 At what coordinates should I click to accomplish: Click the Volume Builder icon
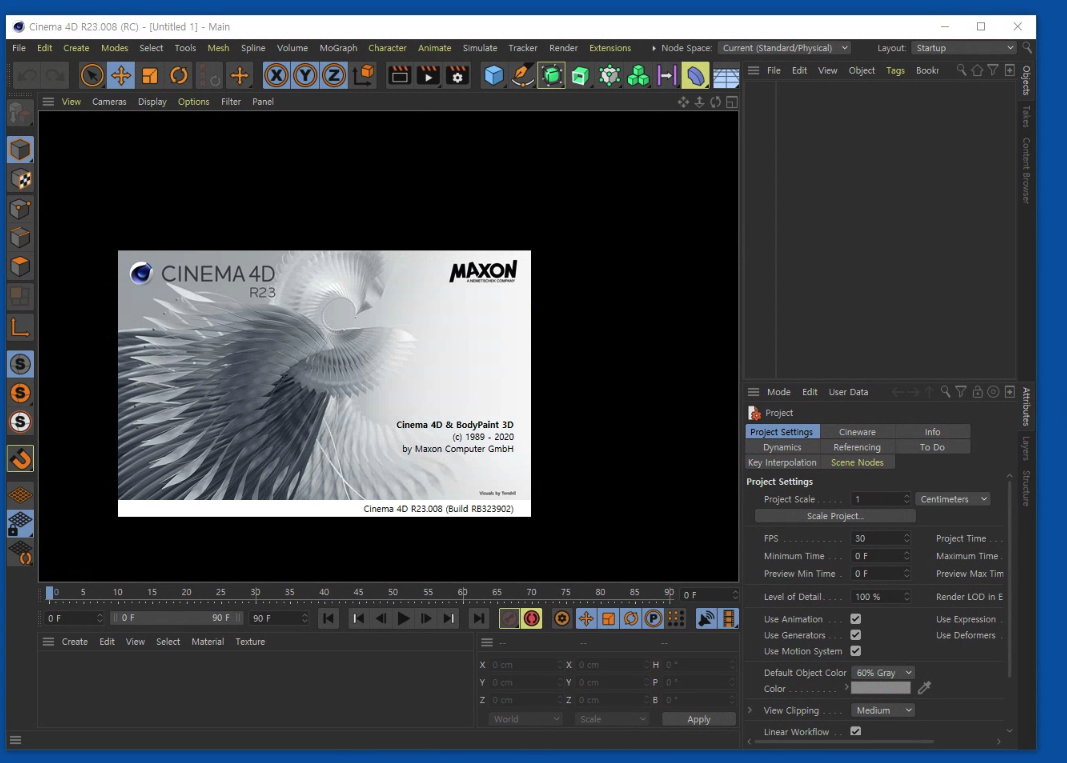point(638,76)
